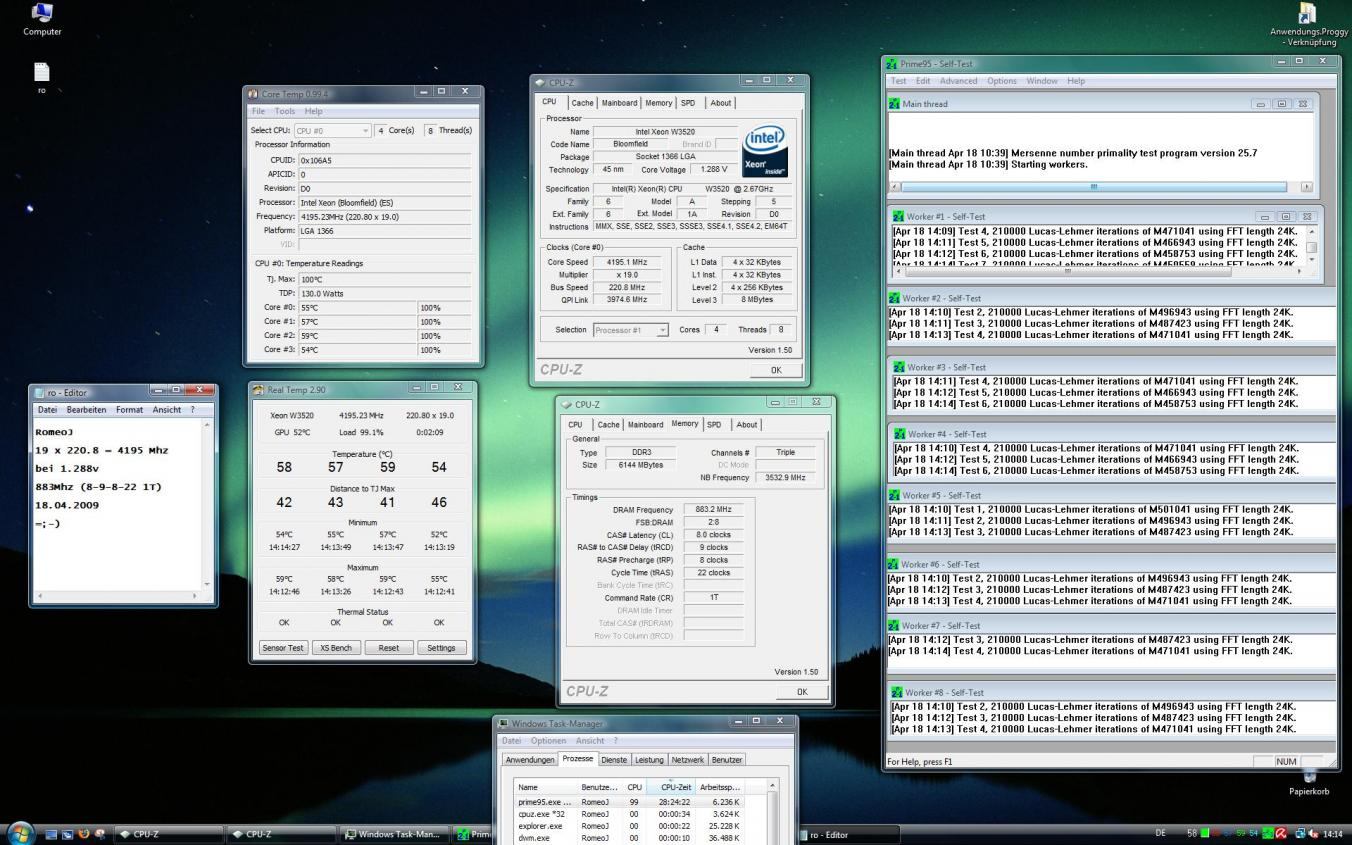Click the Intel Xeon logo in CPU-Z
This screenshot has height=845, width=1352.
[x=766, y=150]
